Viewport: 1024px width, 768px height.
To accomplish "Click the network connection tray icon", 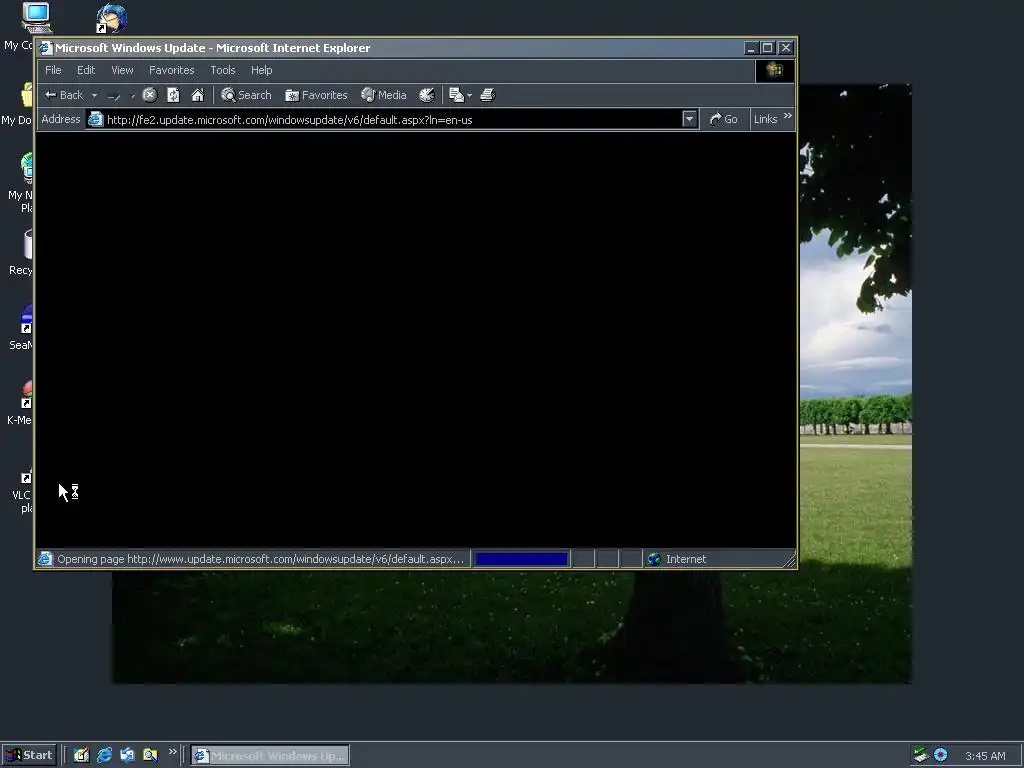I will coord(921,755).
